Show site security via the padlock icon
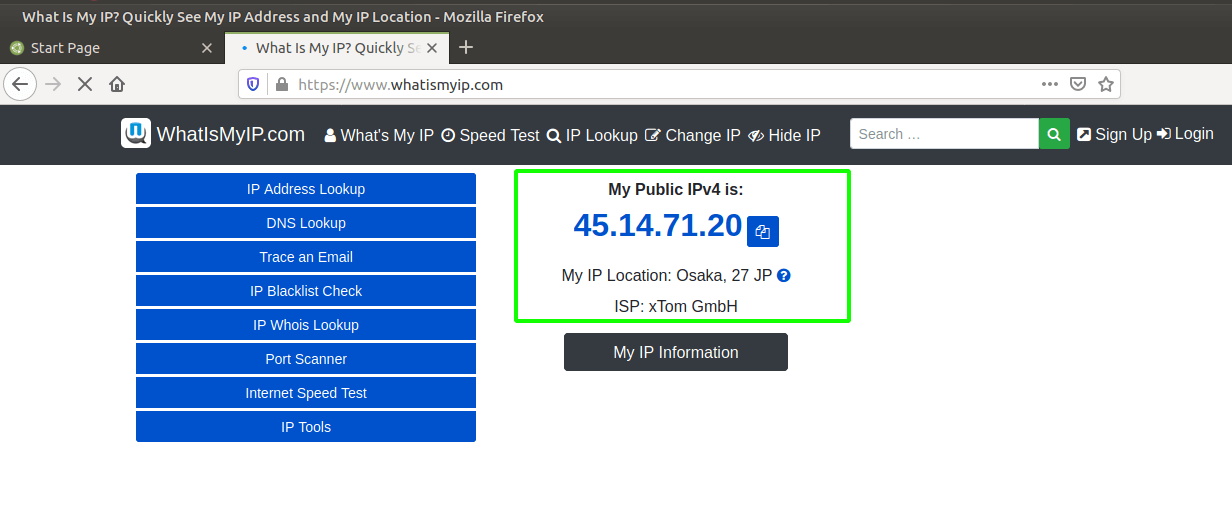Viewport: 1232px width, 511px height. tap(281, 85)
